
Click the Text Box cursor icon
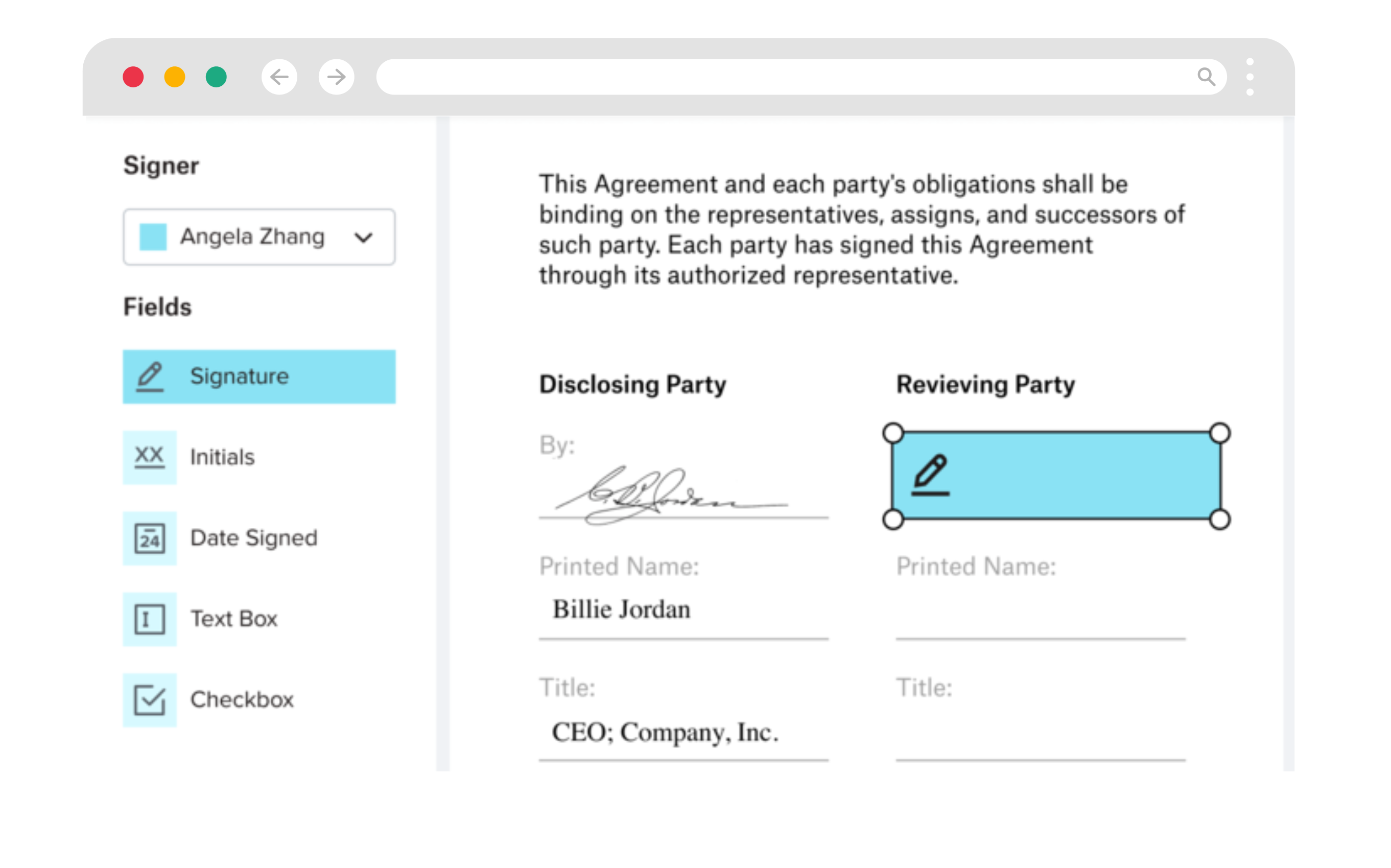[150, 619]
